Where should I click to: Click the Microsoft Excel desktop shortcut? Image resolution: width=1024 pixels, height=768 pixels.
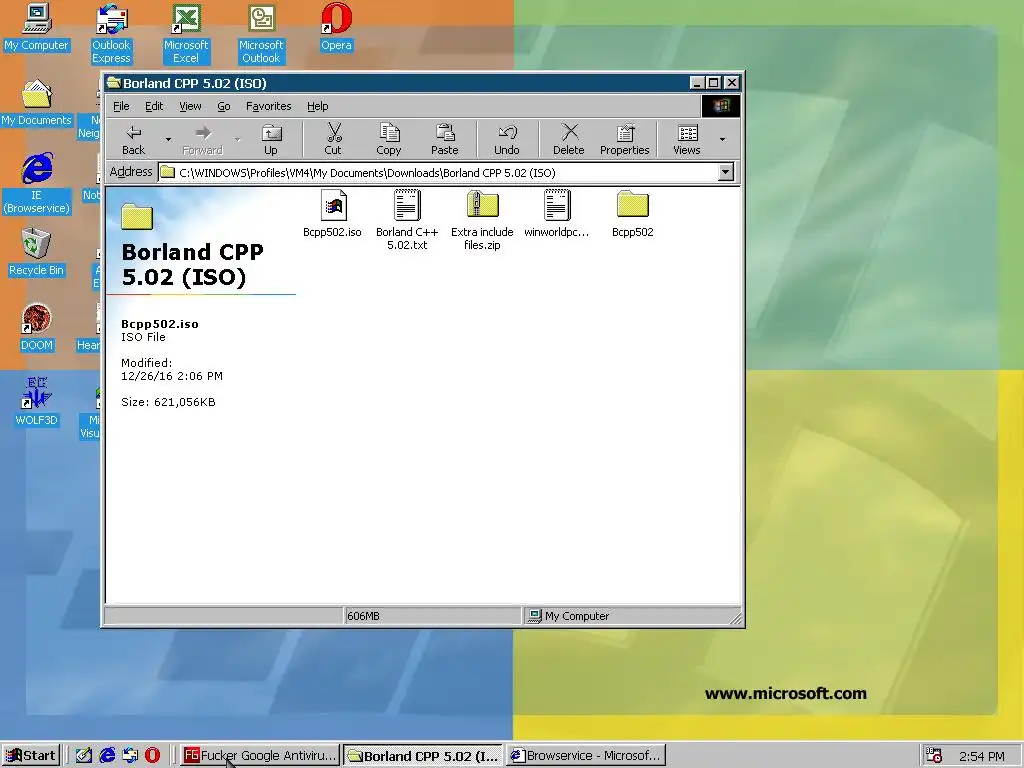click(186, 34)
